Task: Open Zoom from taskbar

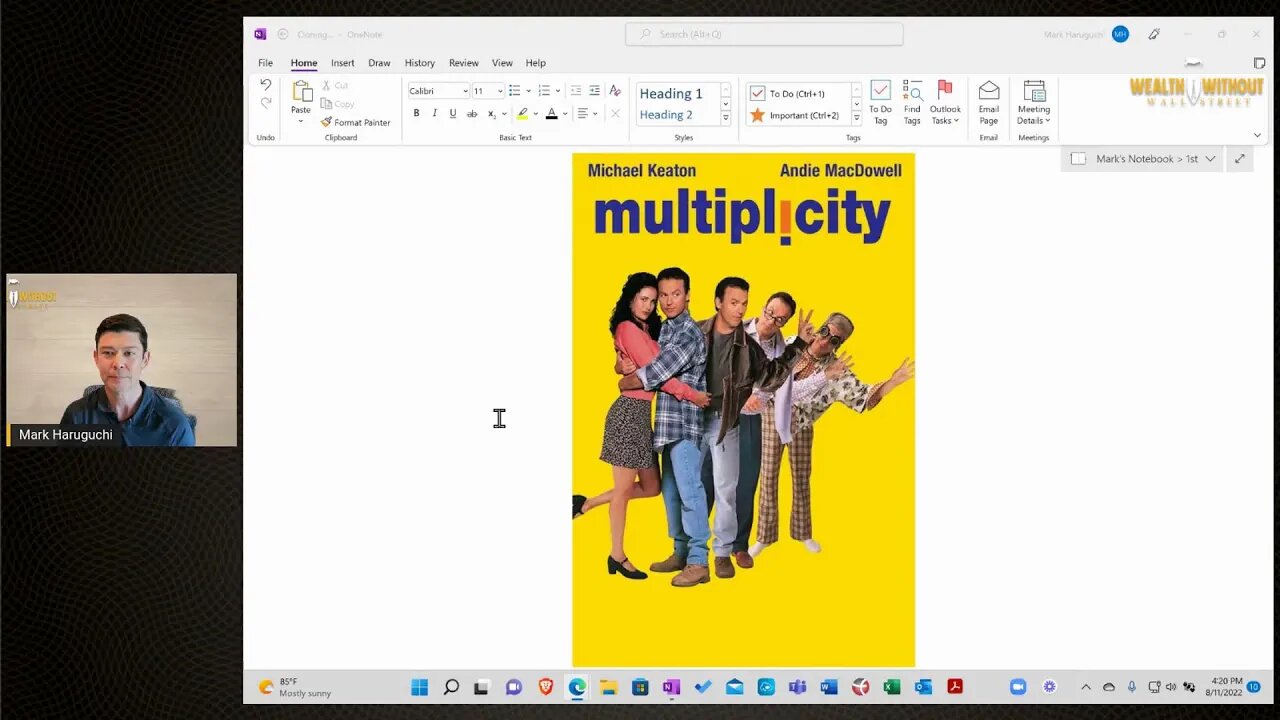Action: (x=1018, y=687)
